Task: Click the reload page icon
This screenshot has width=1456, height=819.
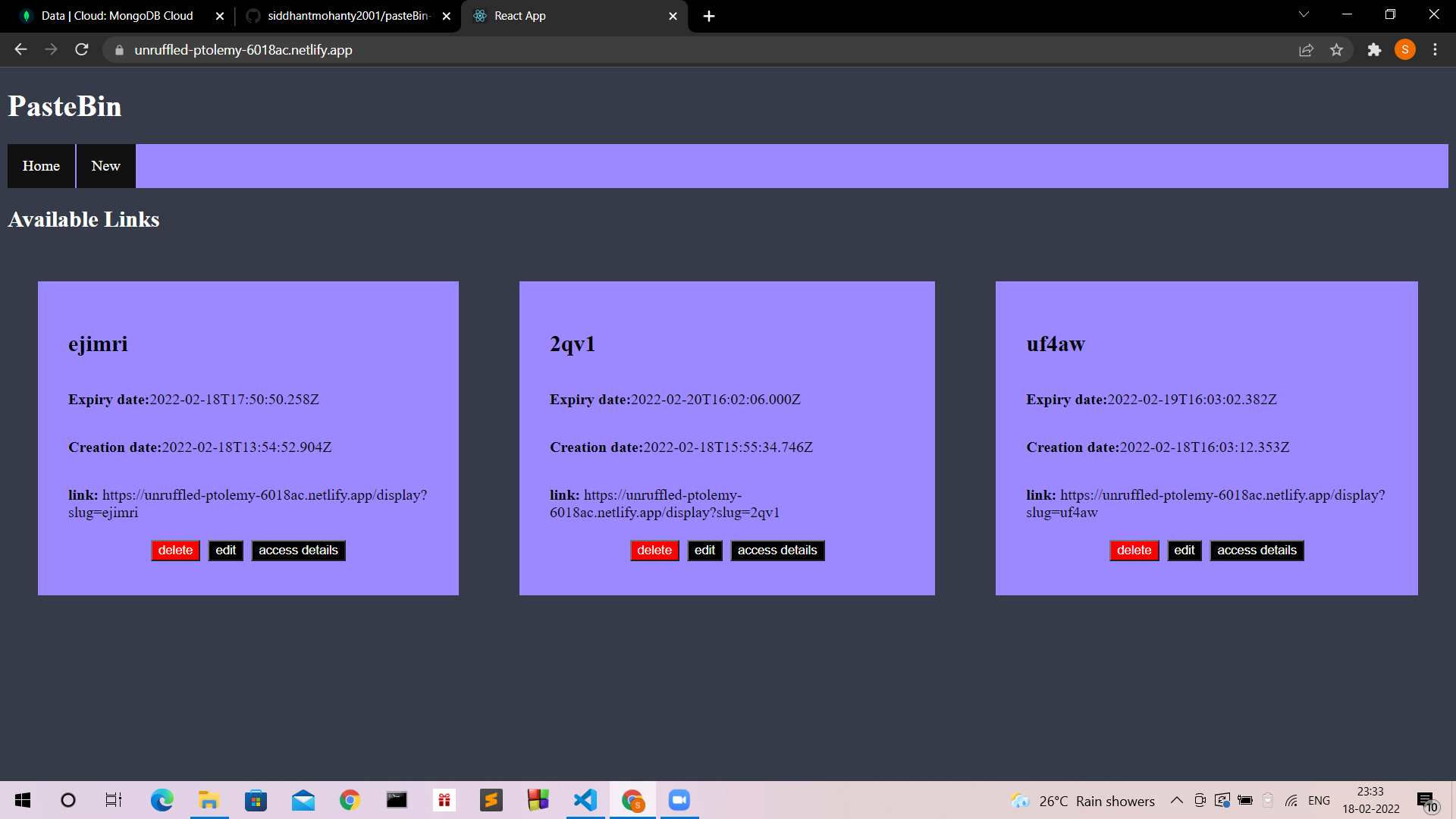Action: click(82, 49)
